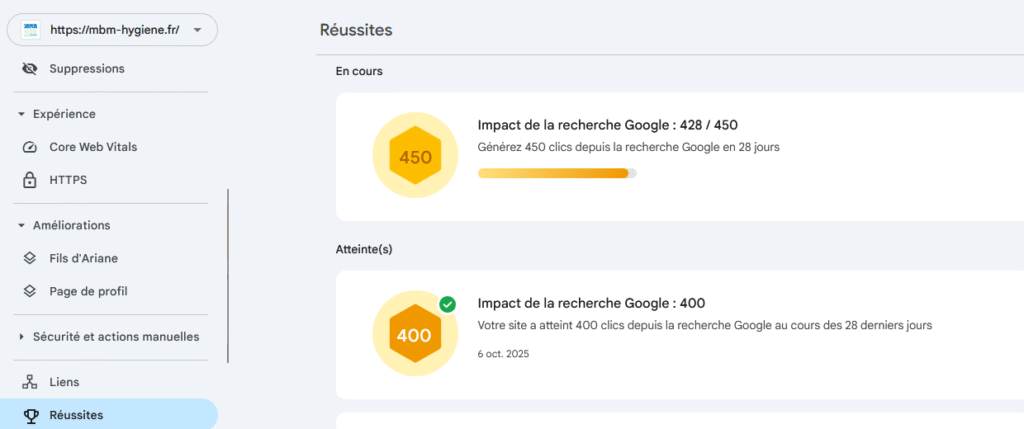This screenshot has width=1024, height=429.
Task: Click the Suppressions crossed-eye icon
Action: point(30,69)
